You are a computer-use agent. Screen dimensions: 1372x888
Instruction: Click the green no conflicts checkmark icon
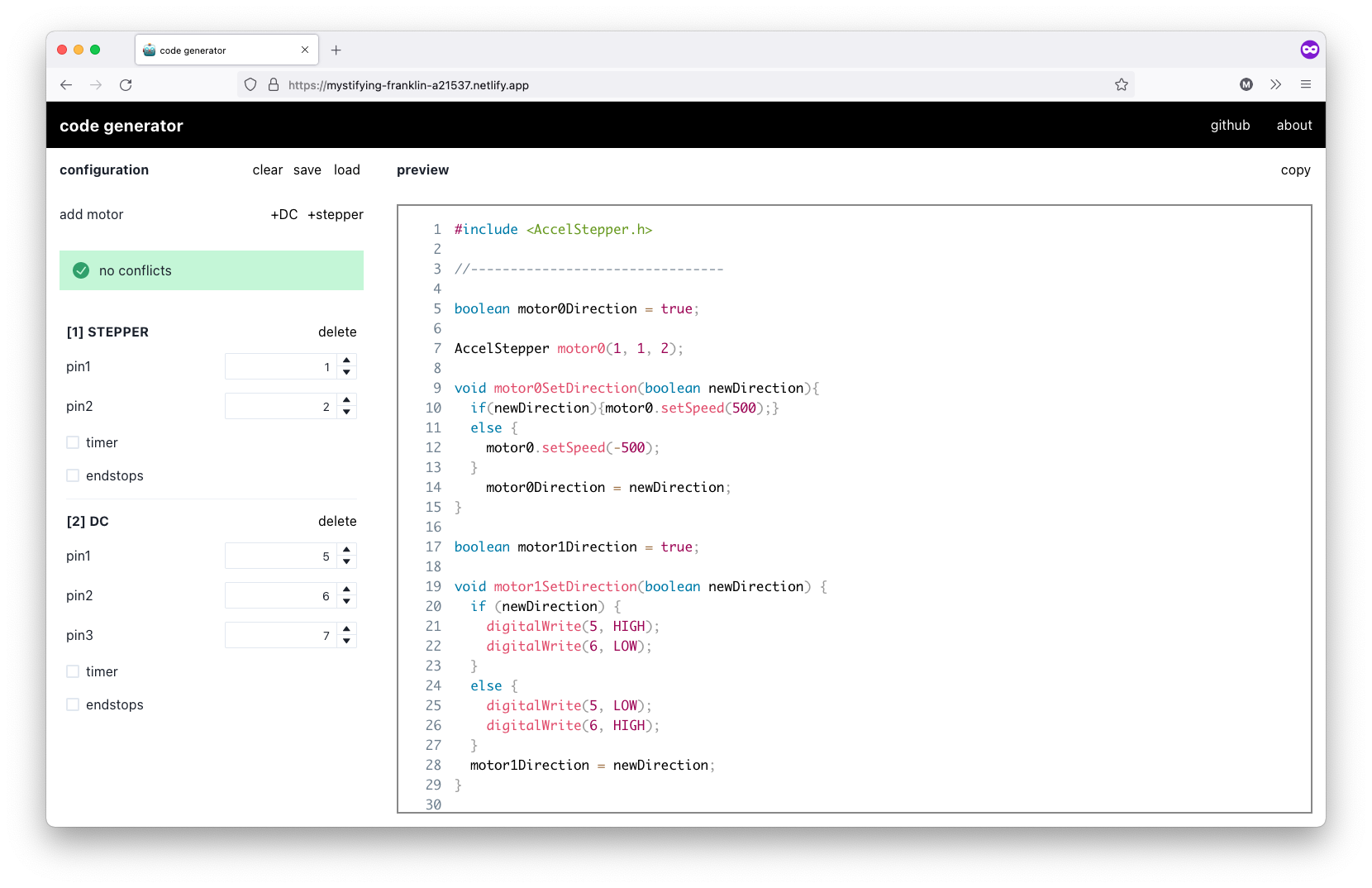81,270
